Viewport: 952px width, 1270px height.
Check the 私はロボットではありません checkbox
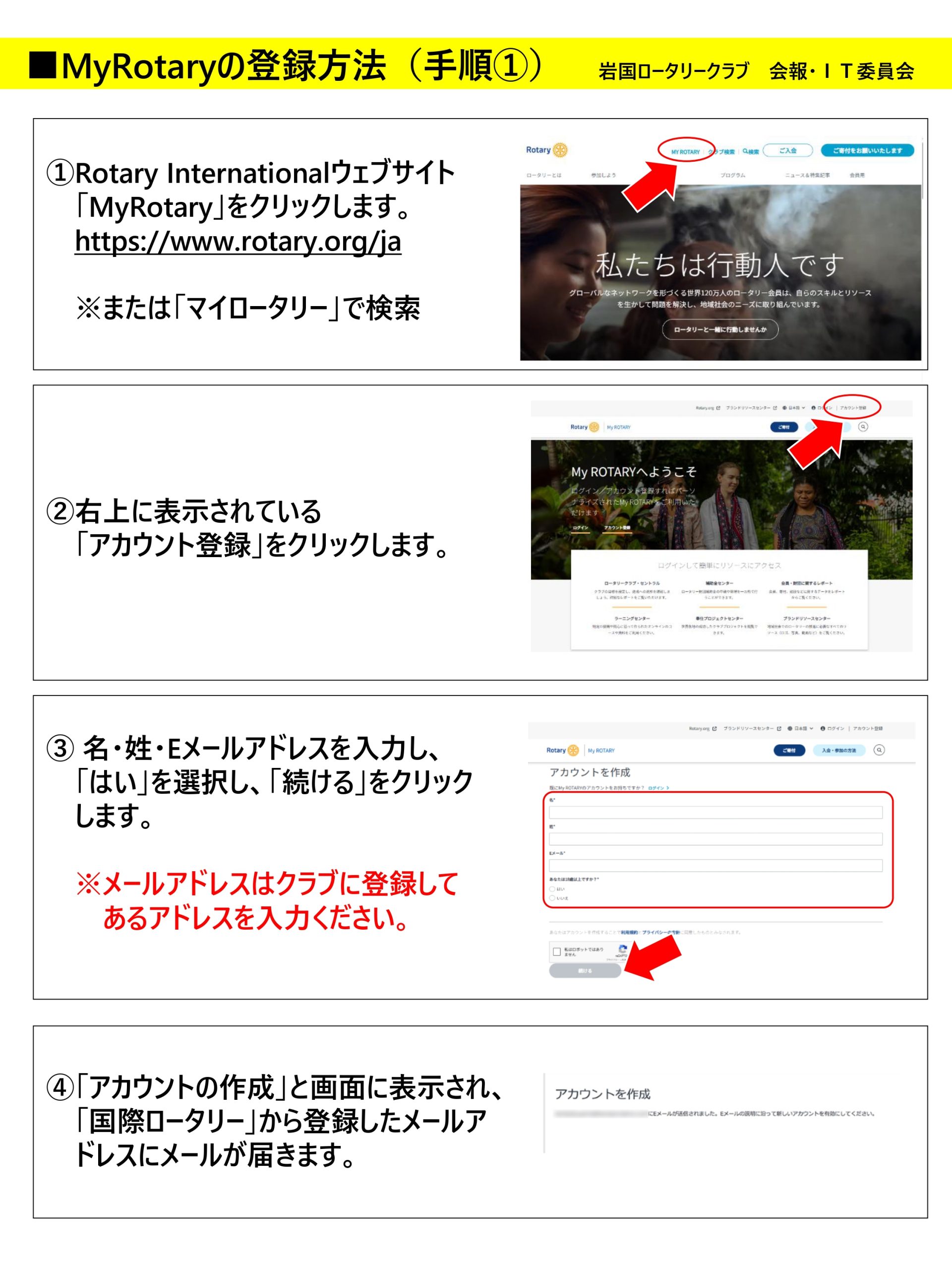point(557,952)
